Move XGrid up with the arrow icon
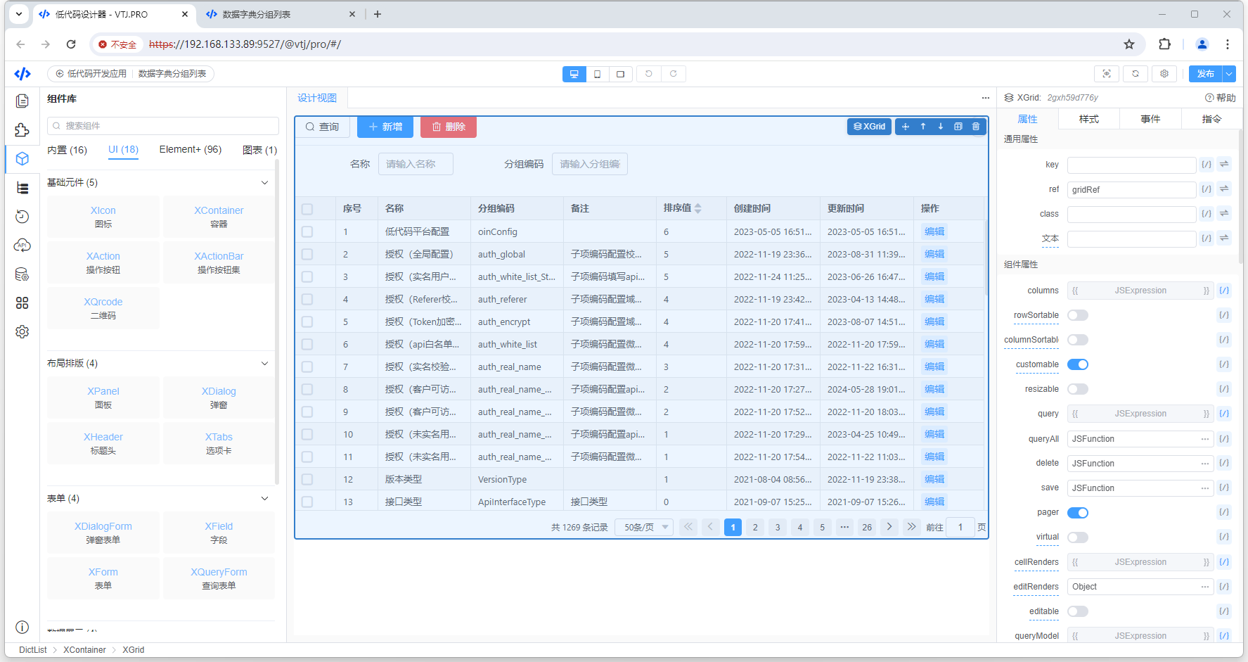The image size is (1248, 662). (923, 127)
